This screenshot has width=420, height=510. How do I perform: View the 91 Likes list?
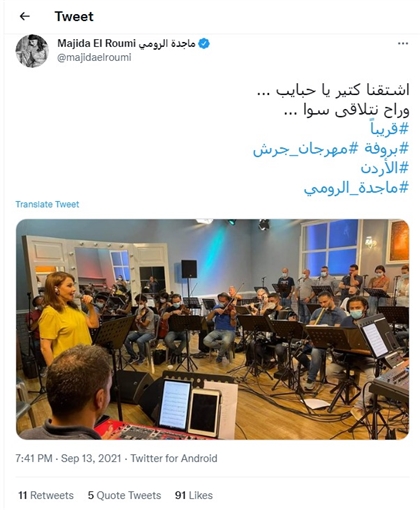(x=194, y=495)
